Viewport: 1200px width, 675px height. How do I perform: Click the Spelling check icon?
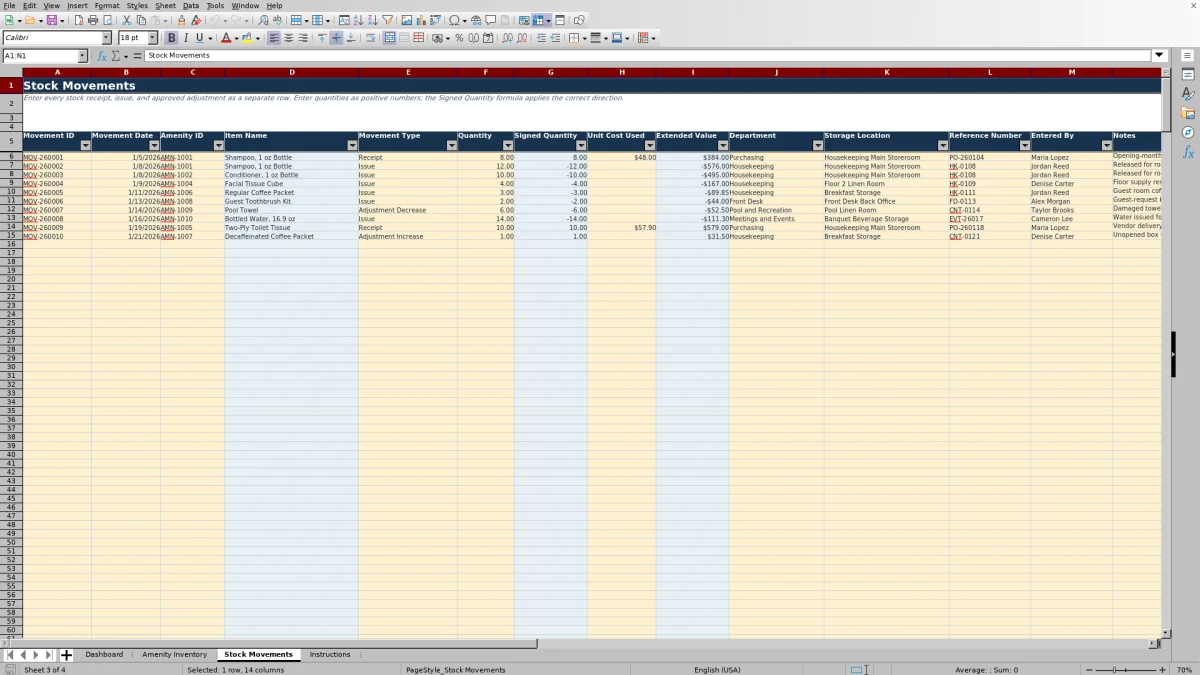(277, 20)
